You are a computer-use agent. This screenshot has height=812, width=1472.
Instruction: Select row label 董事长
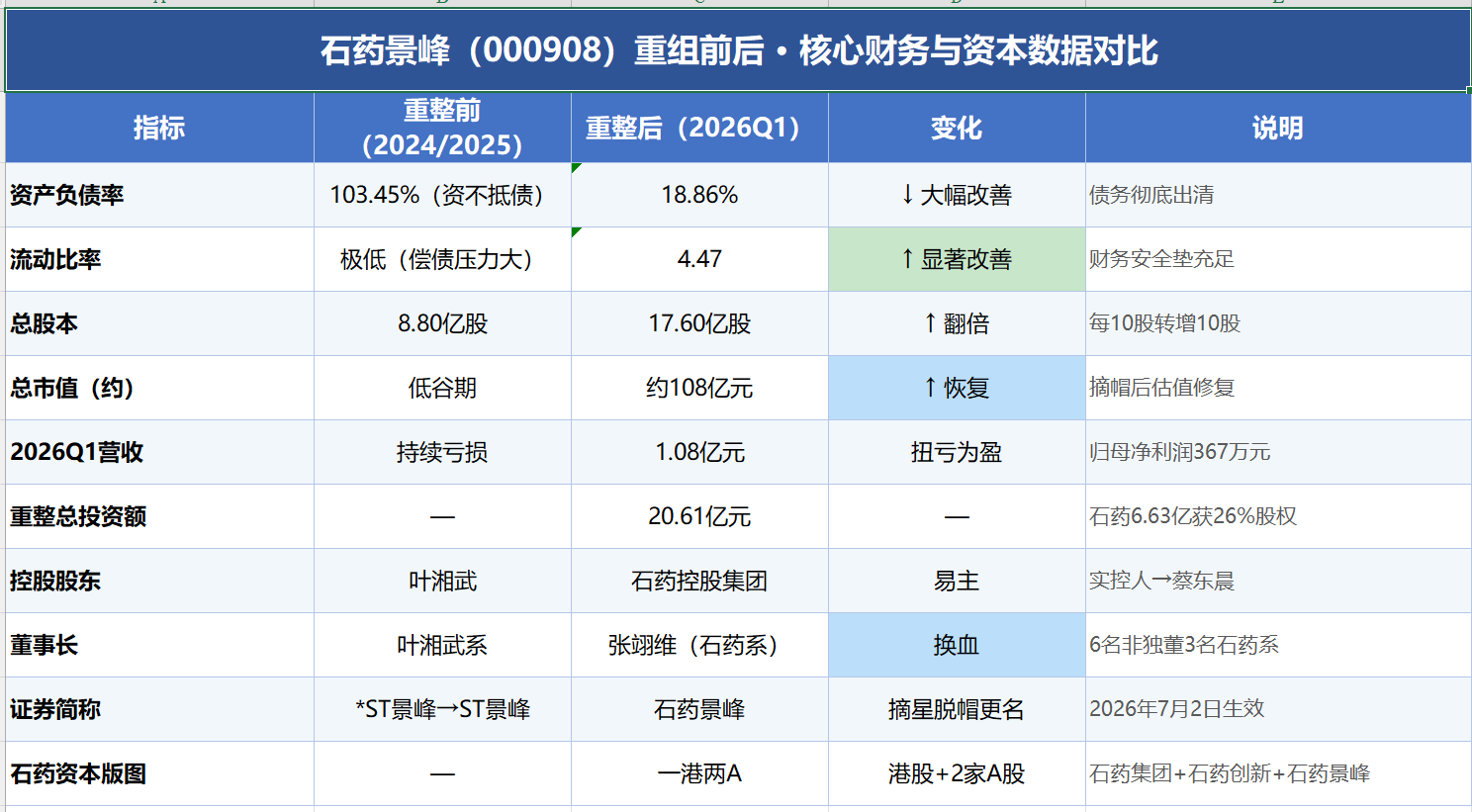[x=159, y=645]
